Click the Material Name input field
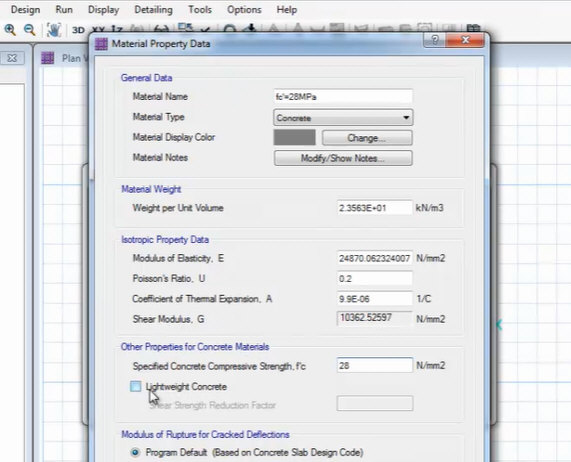Image resolution: width=571 pixels, height=462 pixels. (343, 97)
